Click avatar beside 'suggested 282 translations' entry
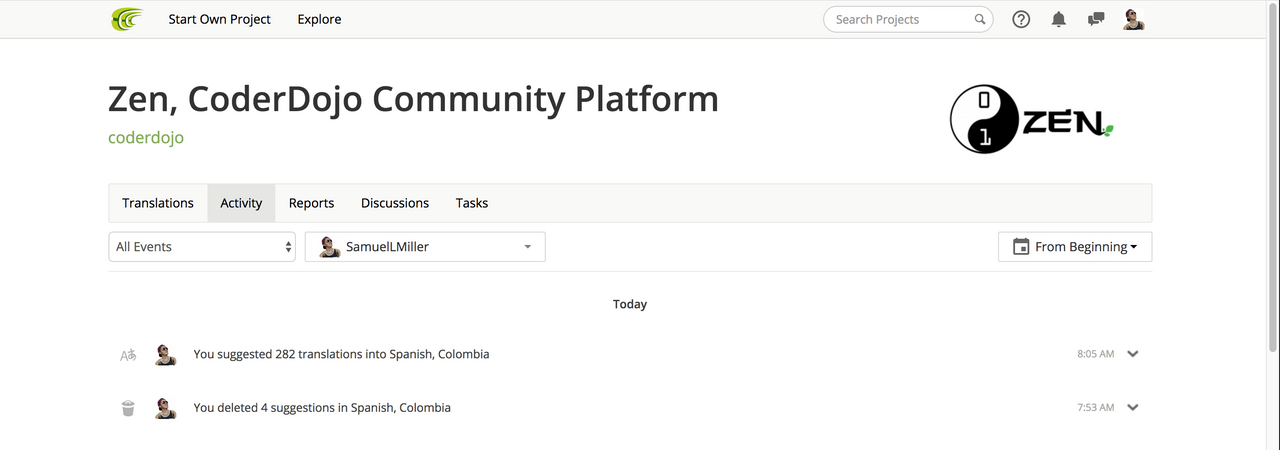Image resolution: width=1280 pixels, height=450 pixels. point(166,354)
